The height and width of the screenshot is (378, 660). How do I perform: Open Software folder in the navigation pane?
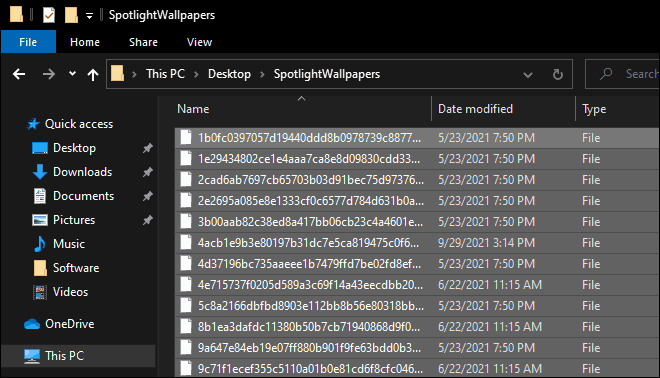click(76, 268)
